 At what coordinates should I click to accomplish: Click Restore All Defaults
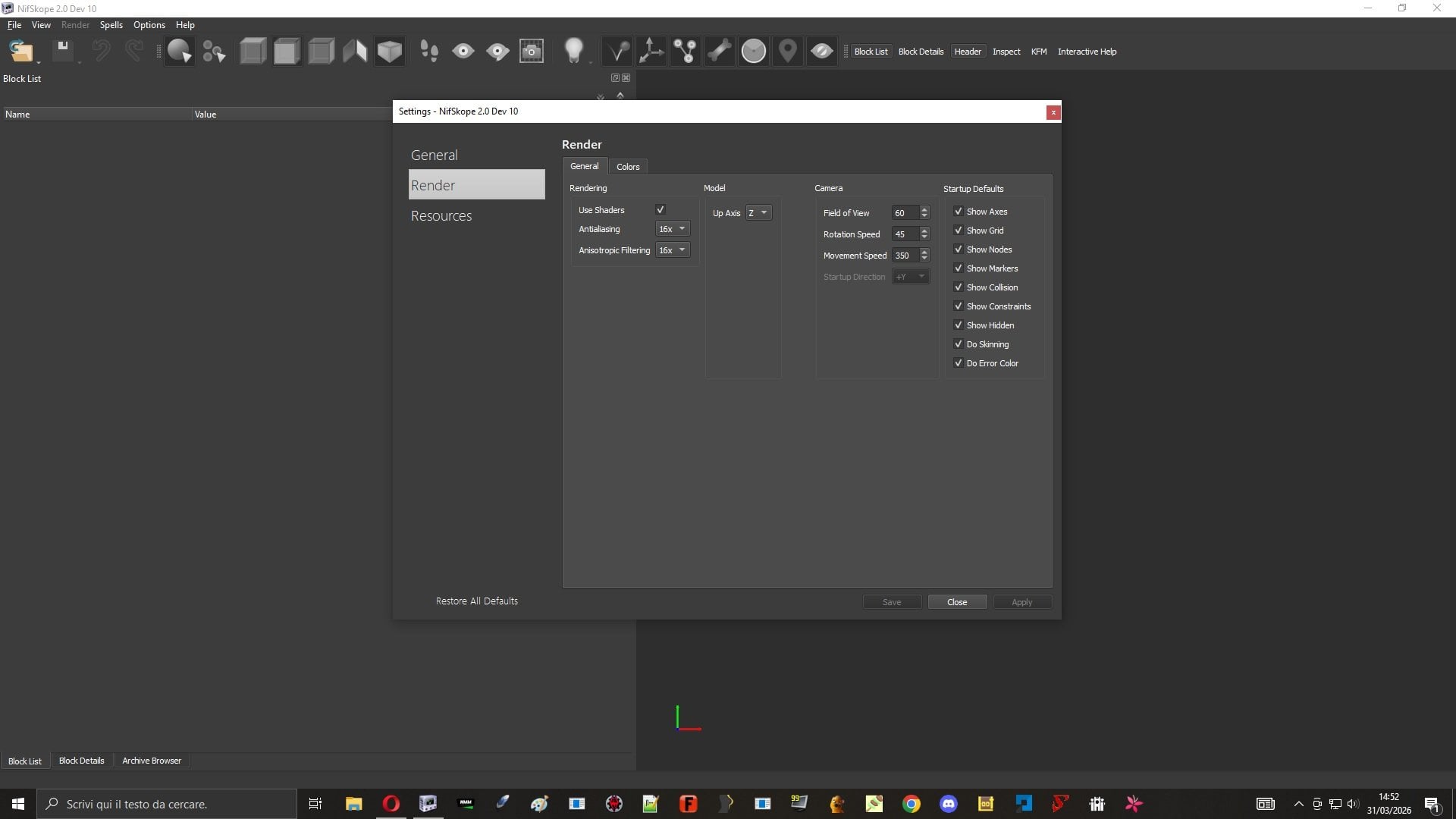[477, 601]
